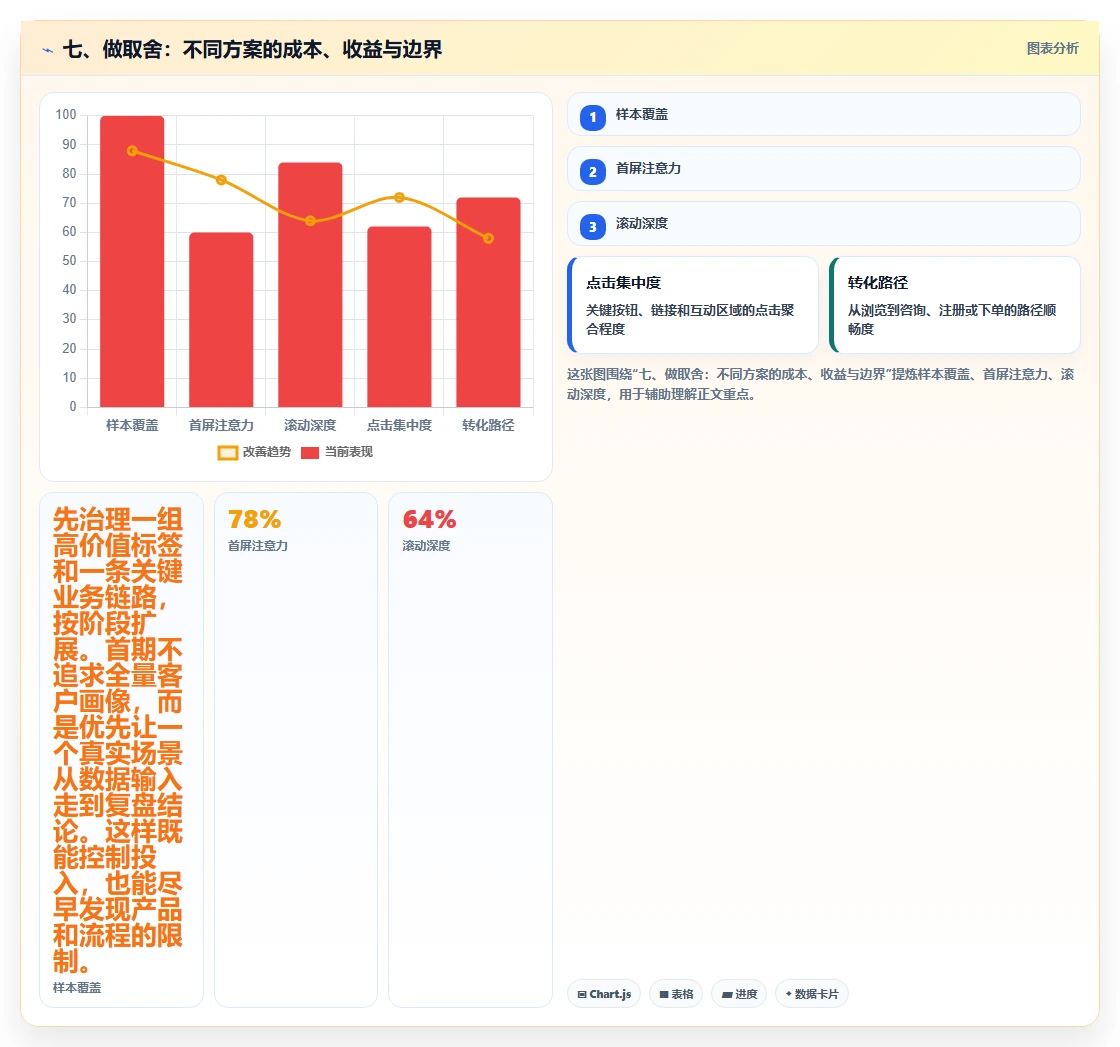The width and height of the screenshot is (1120, 1047).
Task: Toggle the 改善趋势 legend swatch
Action: click(227, 453)
